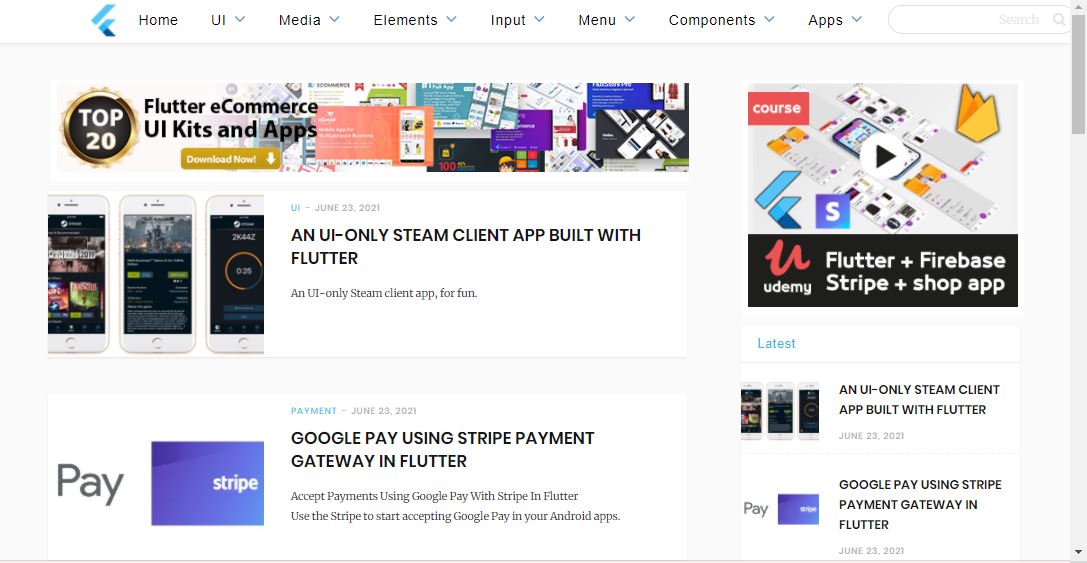Open the Top 20 Flutter eCommerce banner
This screenshot has width=1087, height=563.
373,128
